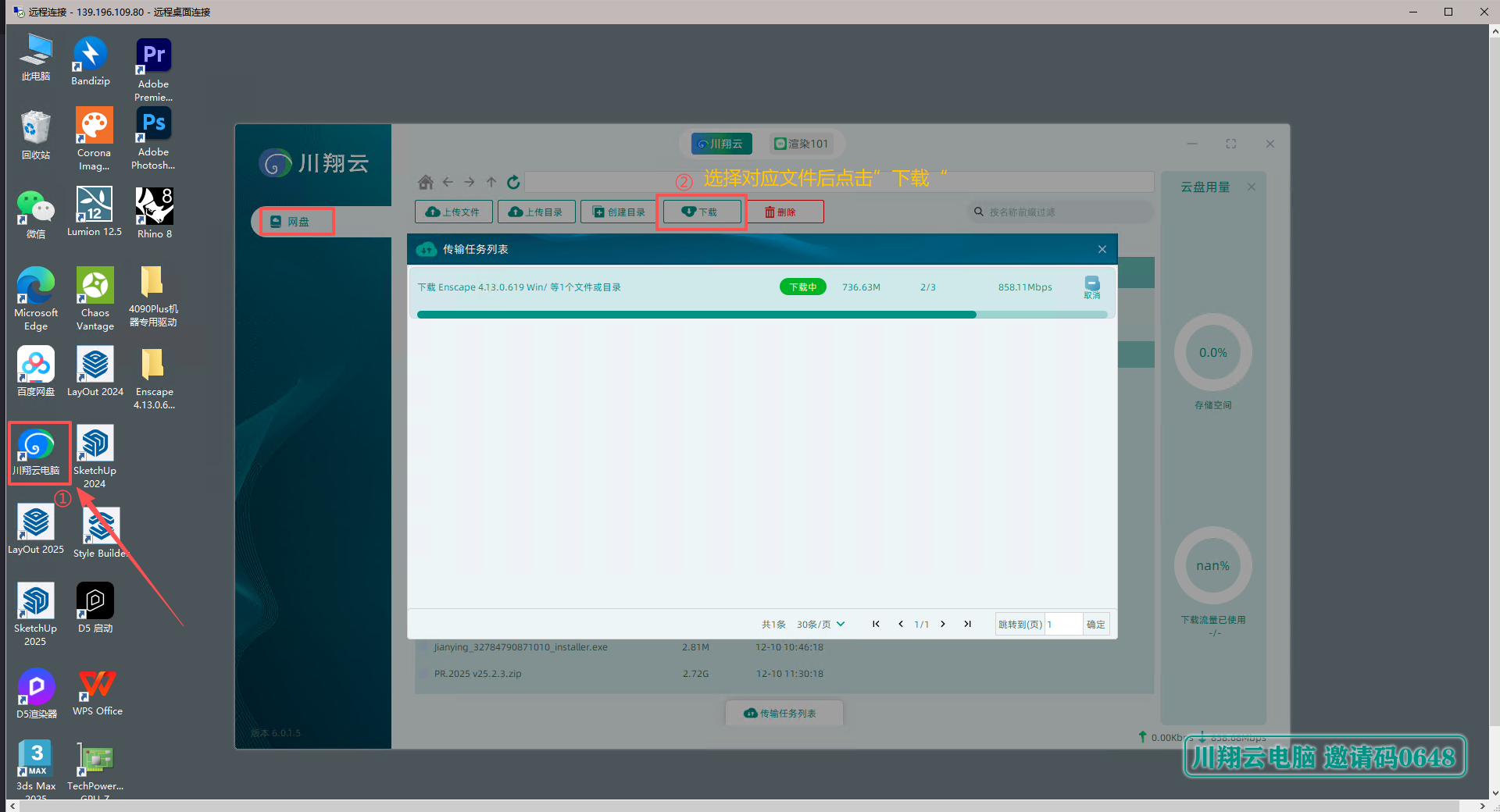Navigate forward with right arrow

pos(470,182)
